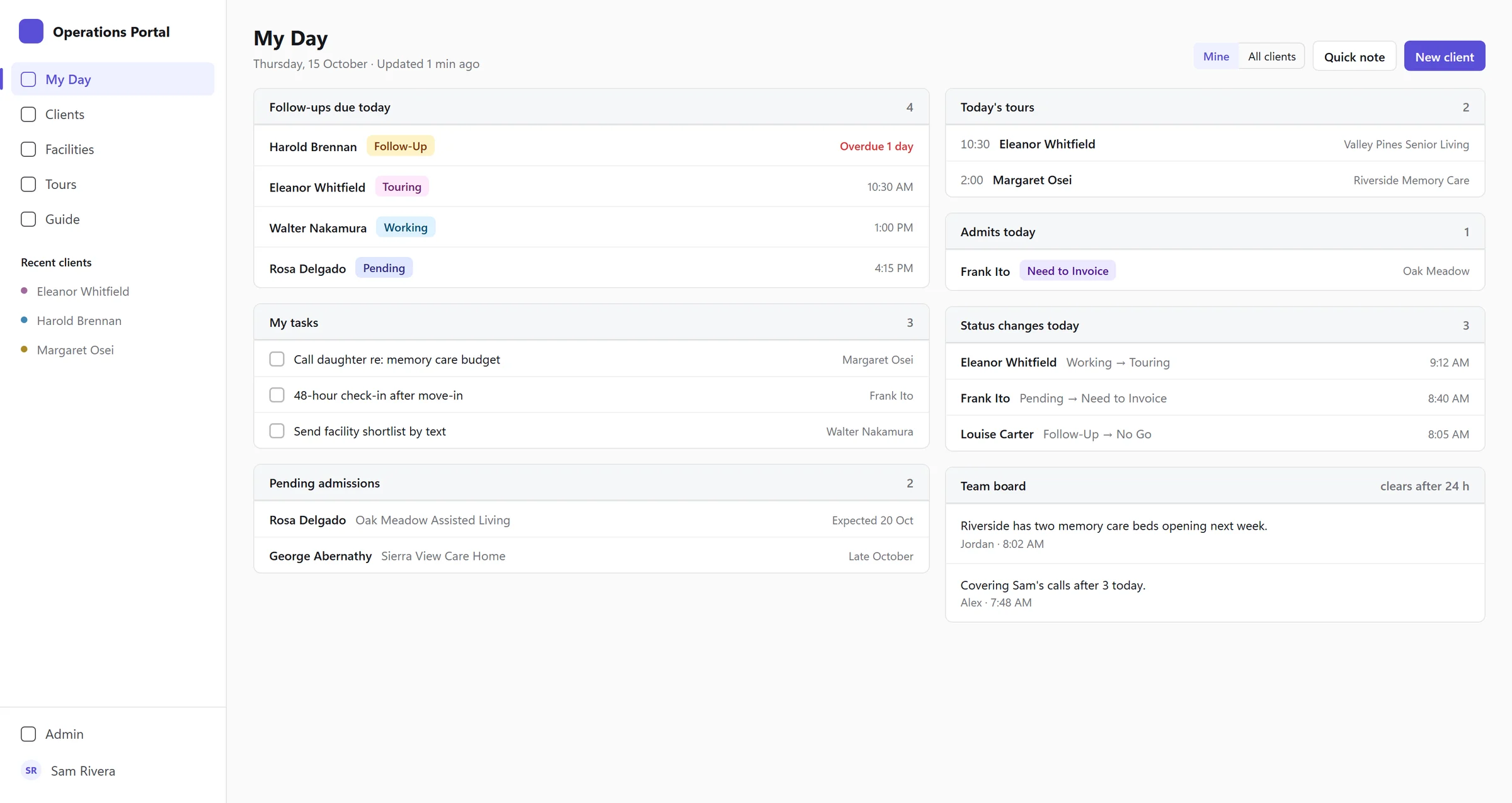
Task: Click the Guide sidebar icon
Action: tap(28, 219)
